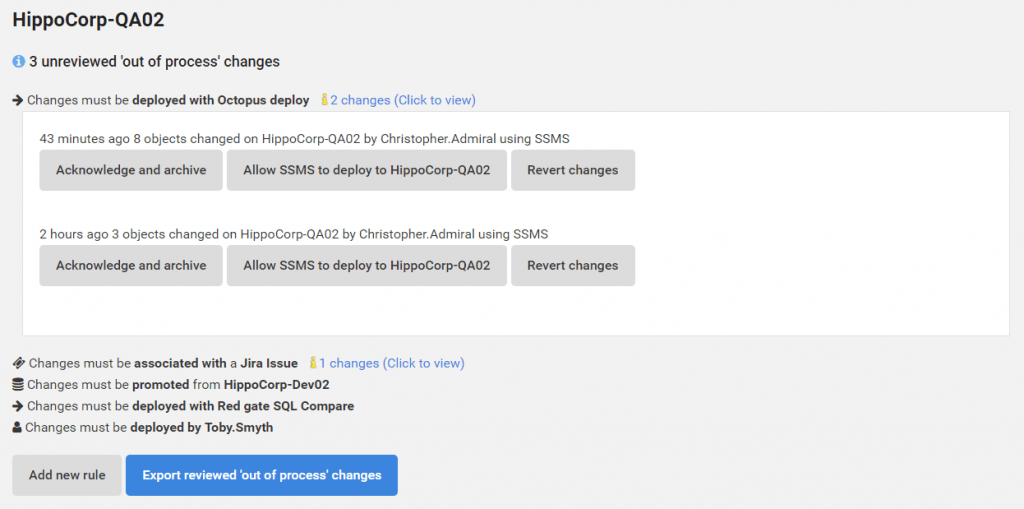Viewport: 1024px width, 509px height.
Task: Click the yellow person icon next to 1 changes
Action: [313, 363]
